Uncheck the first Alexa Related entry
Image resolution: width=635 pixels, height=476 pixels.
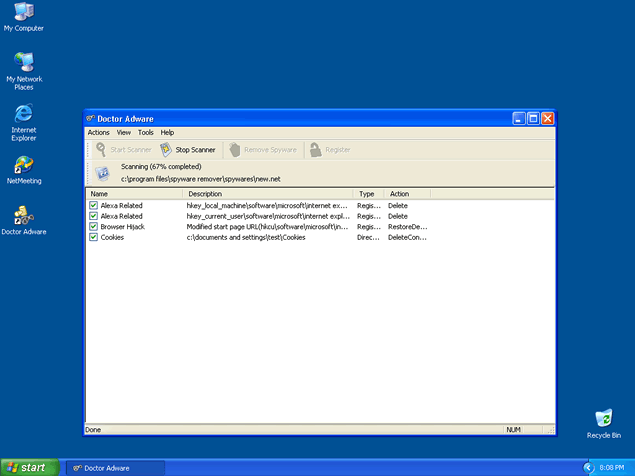(x=93, y=206)
